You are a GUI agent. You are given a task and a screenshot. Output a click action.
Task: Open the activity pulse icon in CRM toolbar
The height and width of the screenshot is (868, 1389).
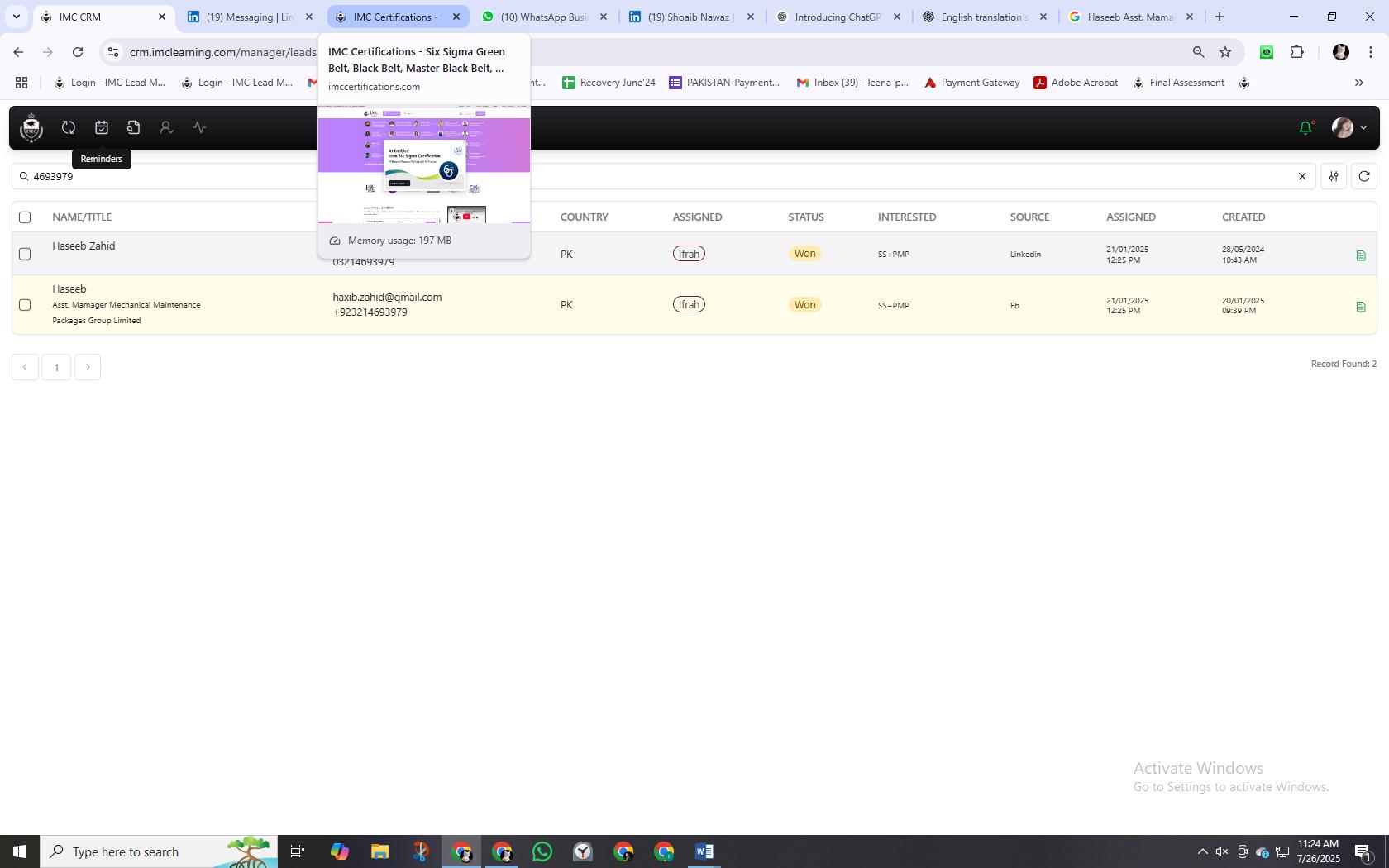coord(199,127)
